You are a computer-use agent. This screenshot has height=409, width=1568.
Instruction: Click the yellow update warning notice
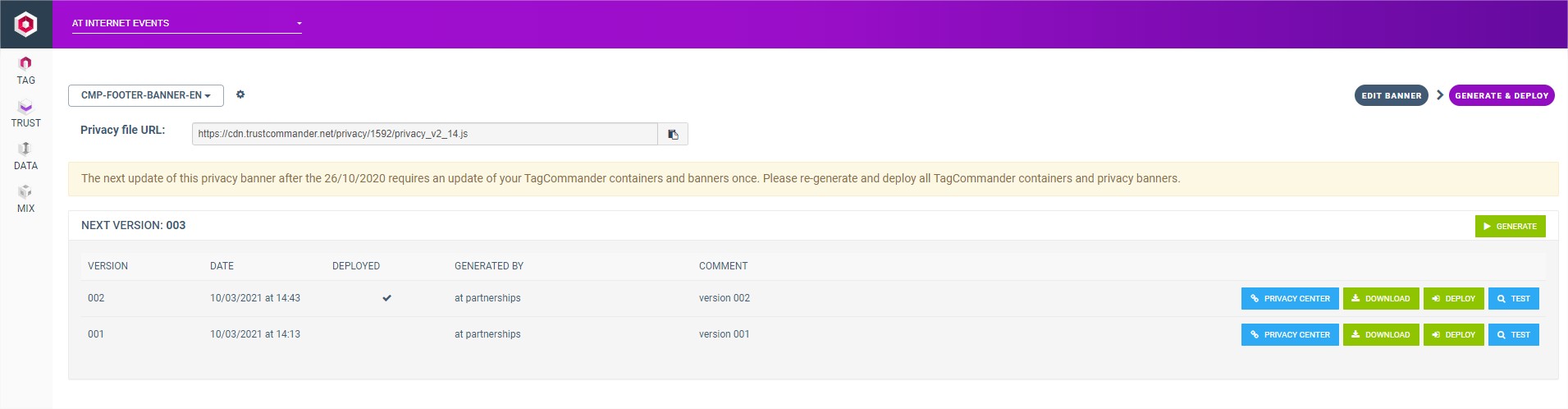[x=813, y=179]
